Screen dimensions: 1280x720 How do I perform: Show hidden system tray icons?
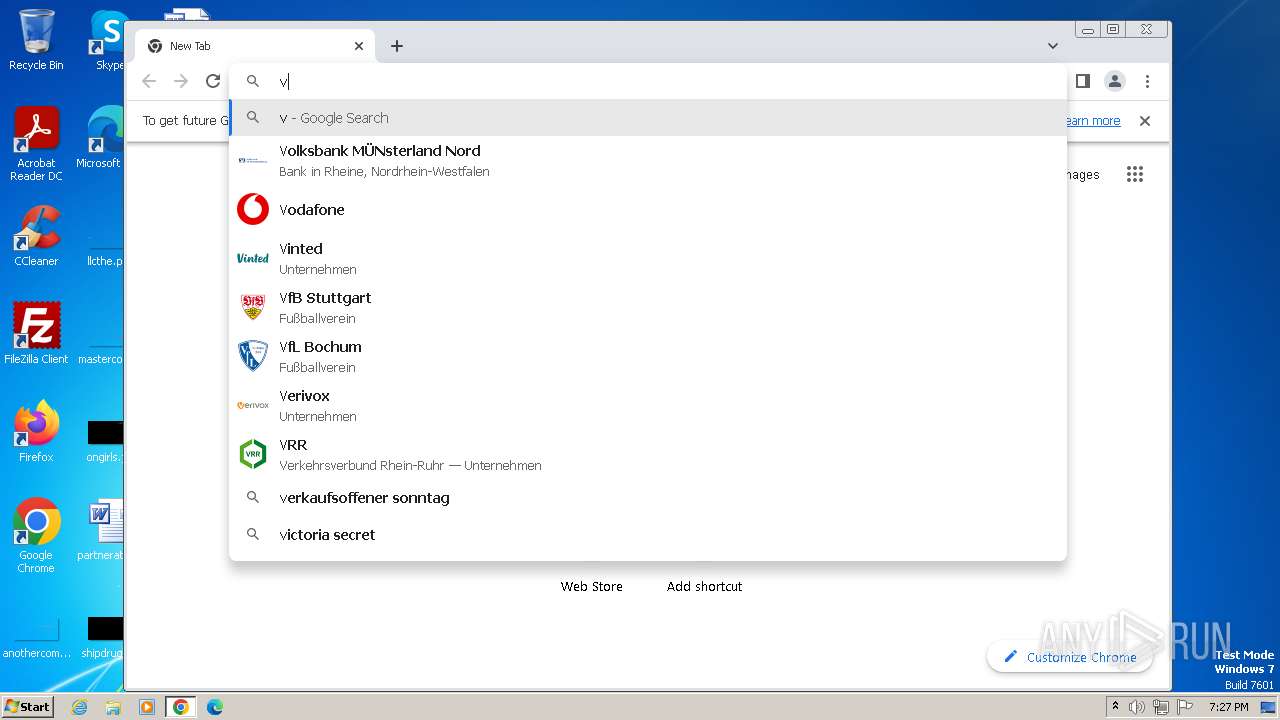1115,707
